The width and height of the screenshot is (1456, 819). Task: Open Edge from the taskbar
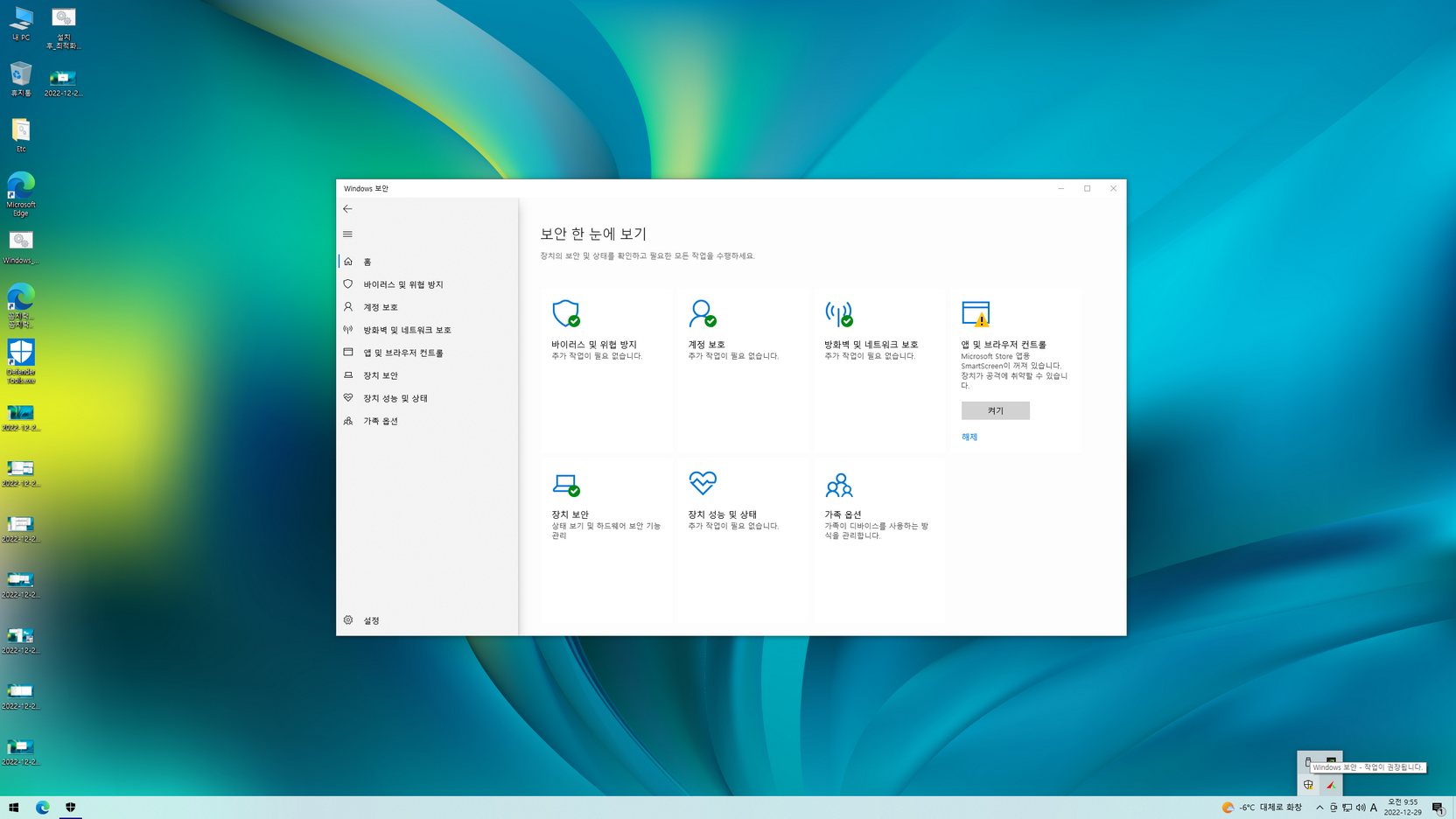42,808
